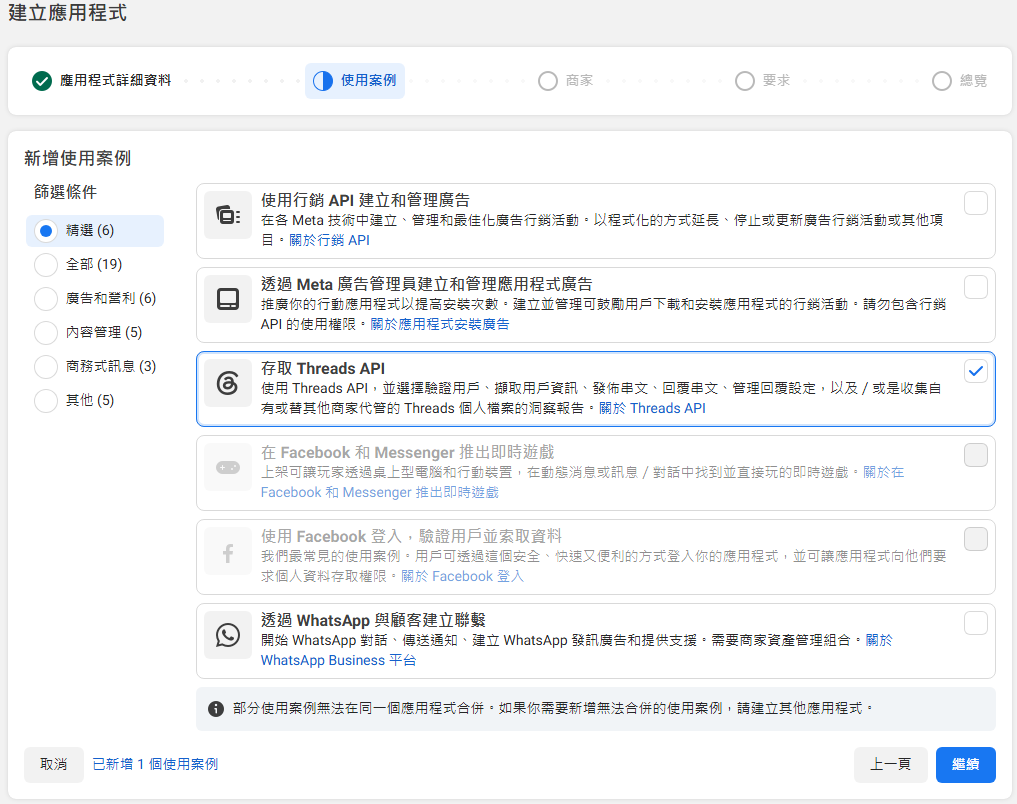Select the 其他 (5) filter radio
The height and width of the screenshot is (804, 1017).
[46, 400]
